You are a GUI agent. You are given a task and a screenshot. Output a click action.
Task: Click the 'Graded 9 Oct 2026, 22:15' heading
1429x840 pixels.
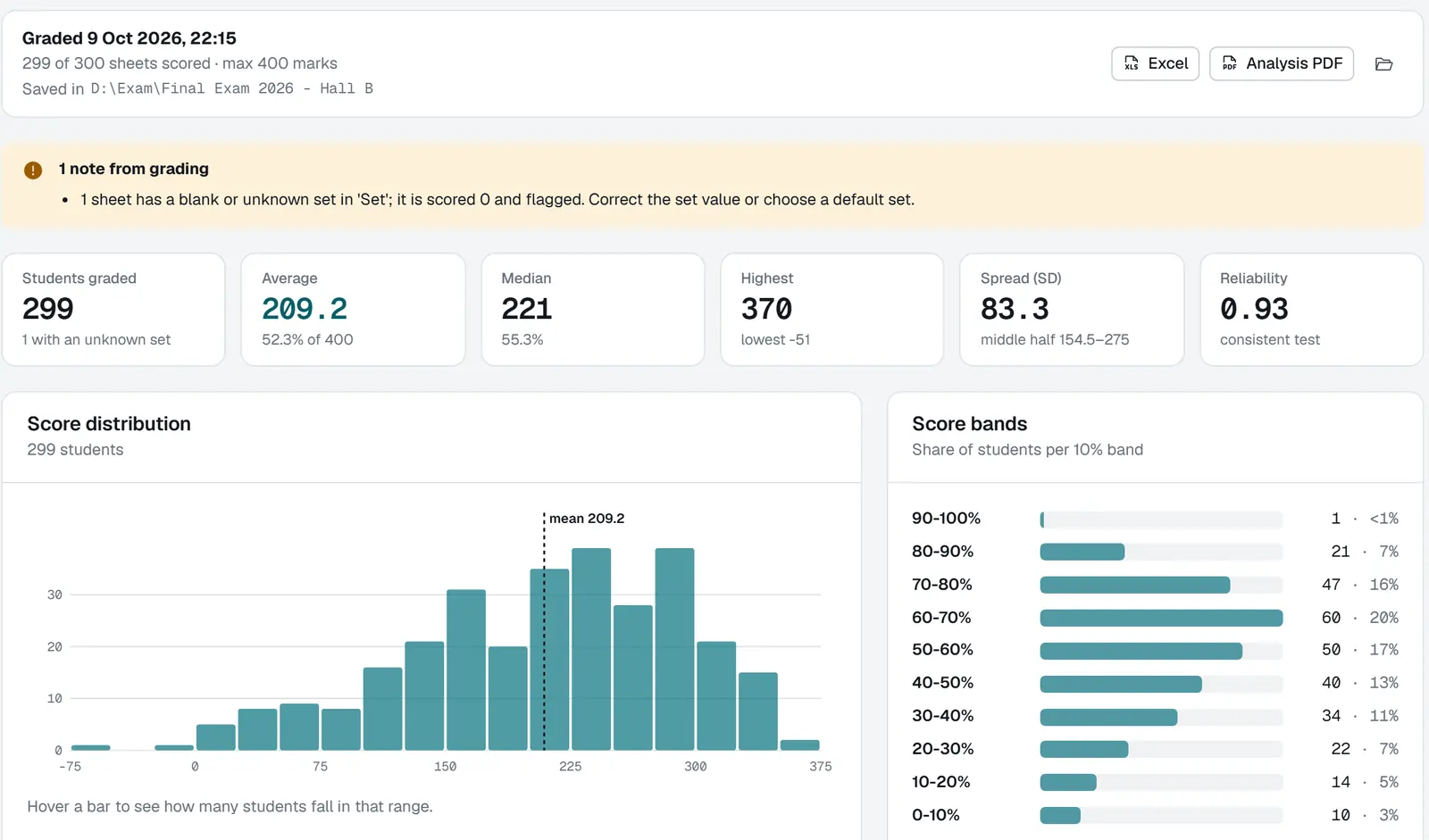[x=130, y=38]
